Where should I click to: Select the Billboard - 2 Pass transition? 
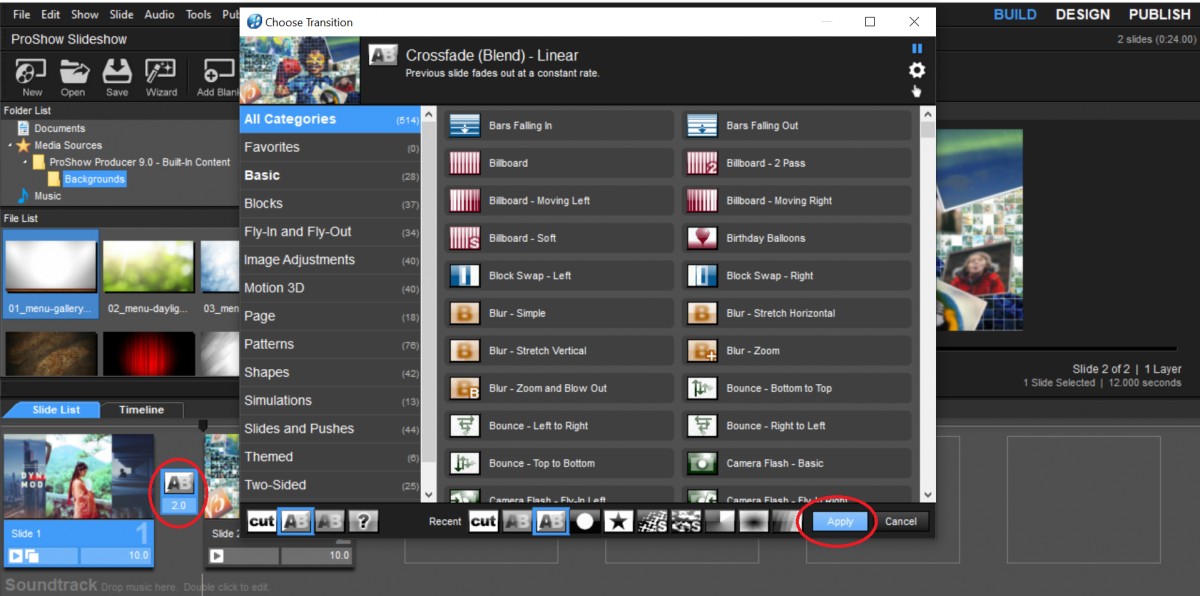coord(797,163)
